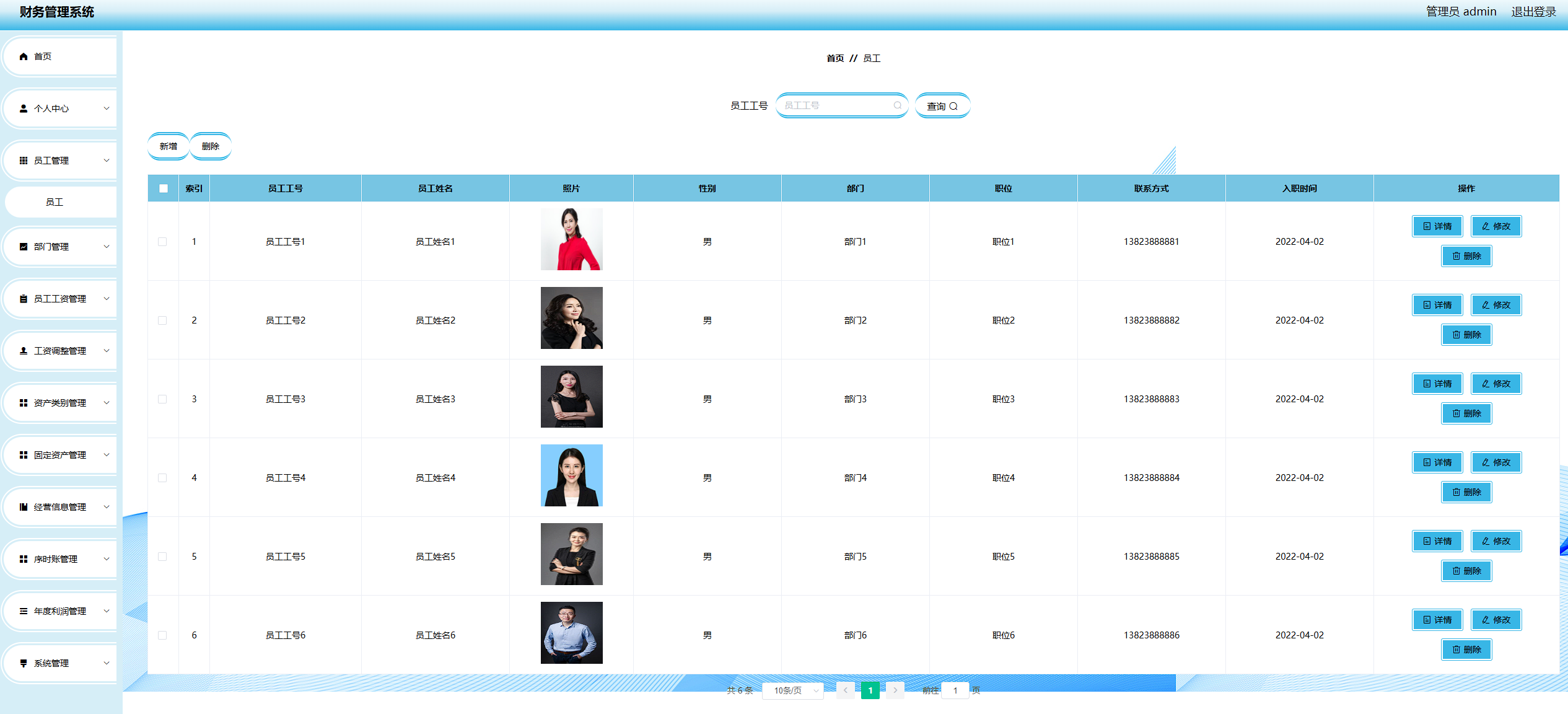1568x714 pixels.
Task: Click the home icon in sidebar
Action: coord(24,56)
